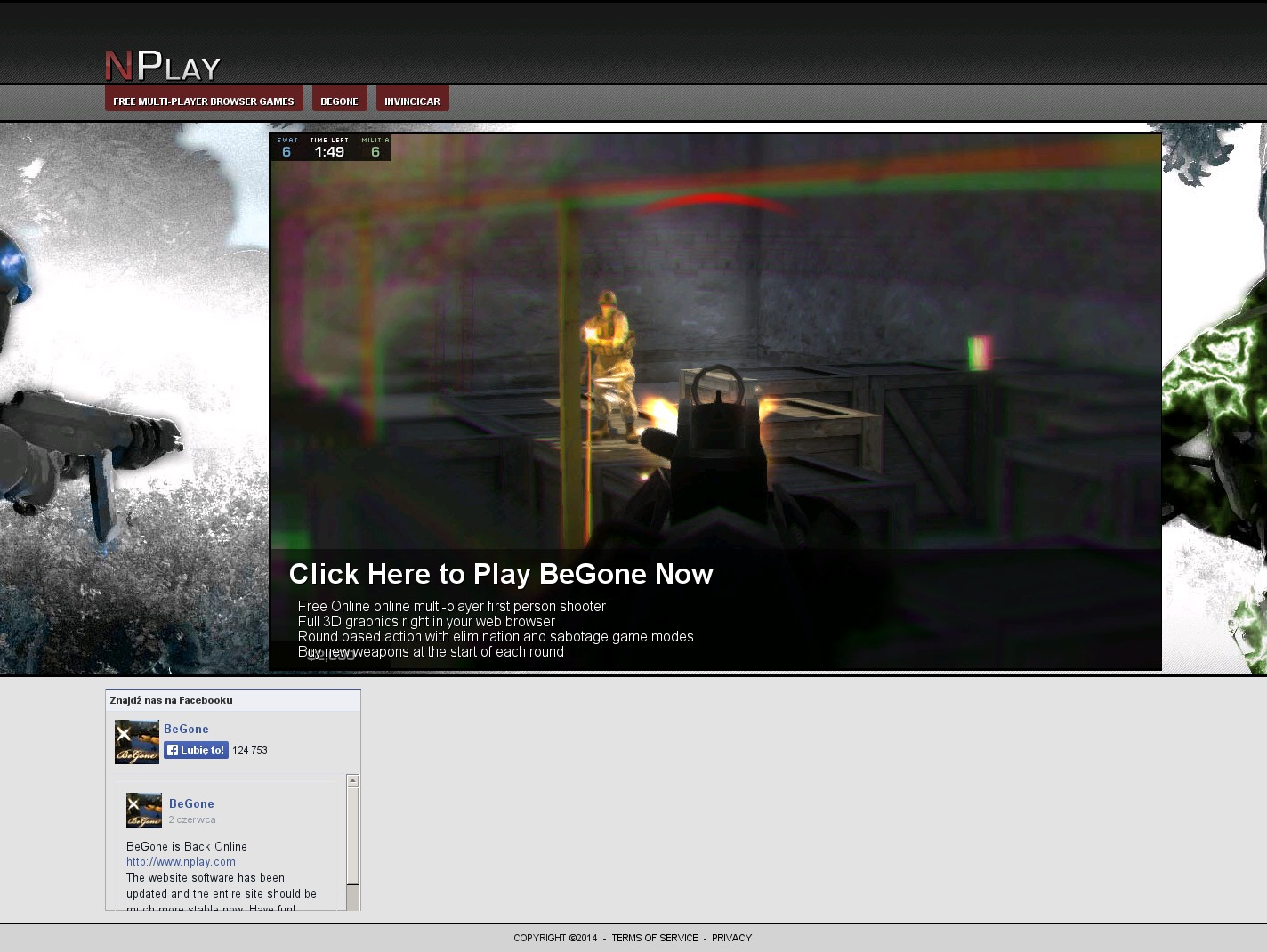Click the BeGone page avatar beside Like button
The width and height of the screenshot is (1267, 952).
pyautogui.click(x=137, y=742)
